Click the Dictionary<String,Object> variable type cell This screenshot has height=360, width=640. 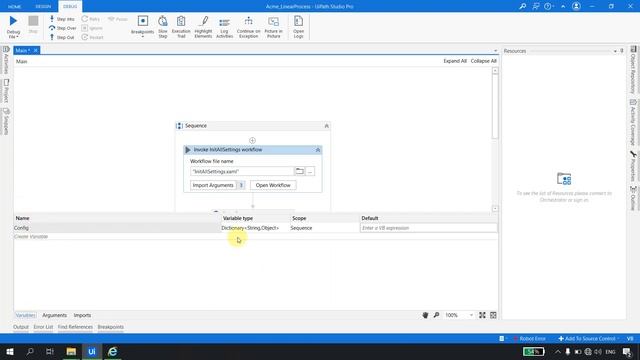pyautogui.click(x=255, y=228)
